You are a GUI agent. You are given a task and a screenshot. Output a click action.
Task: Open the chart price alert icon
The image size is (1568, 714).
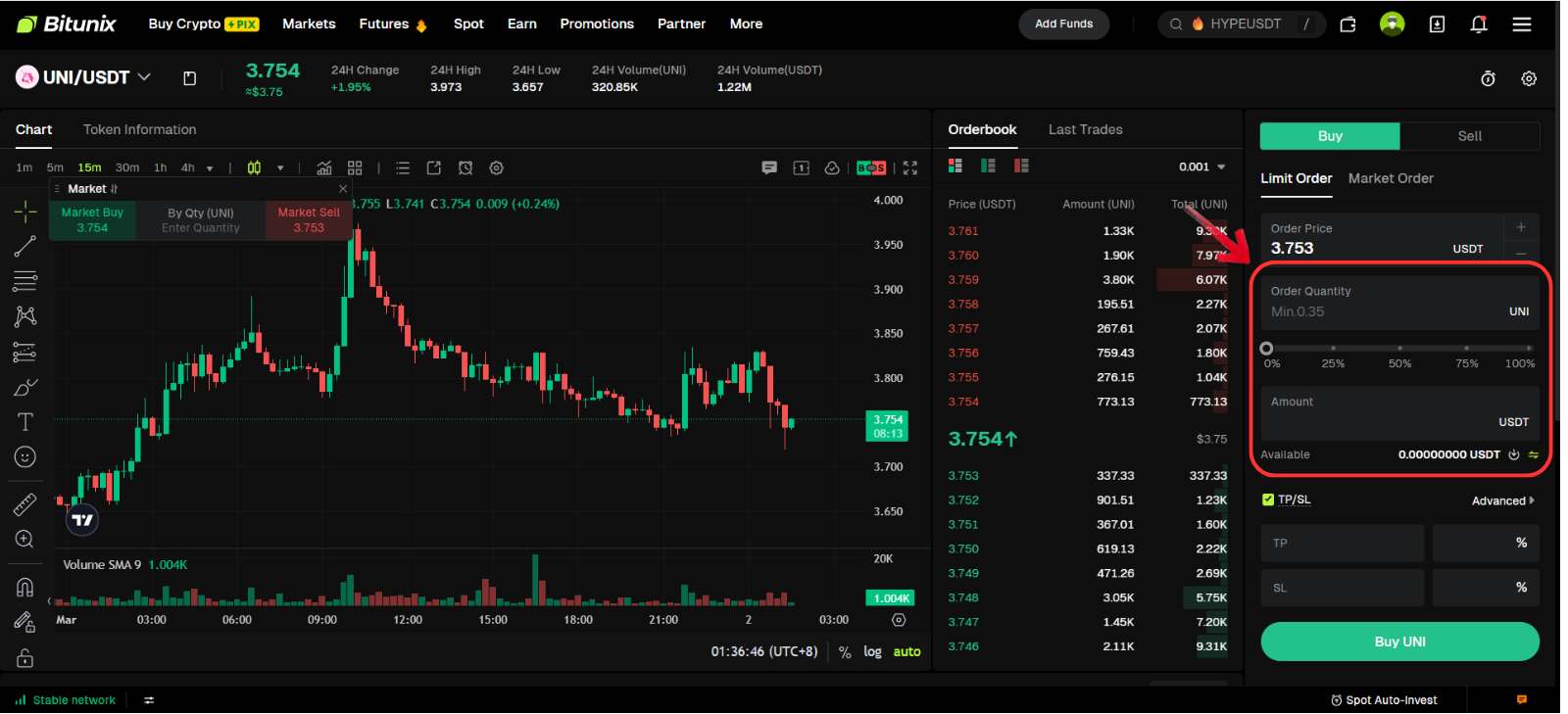tap(465, 167)
